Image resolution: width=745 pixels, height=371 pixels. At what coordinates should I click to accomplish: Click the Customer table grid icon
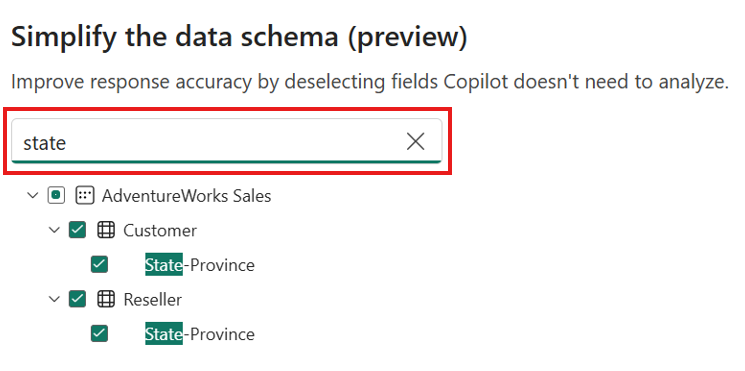[x=105, y=230]
